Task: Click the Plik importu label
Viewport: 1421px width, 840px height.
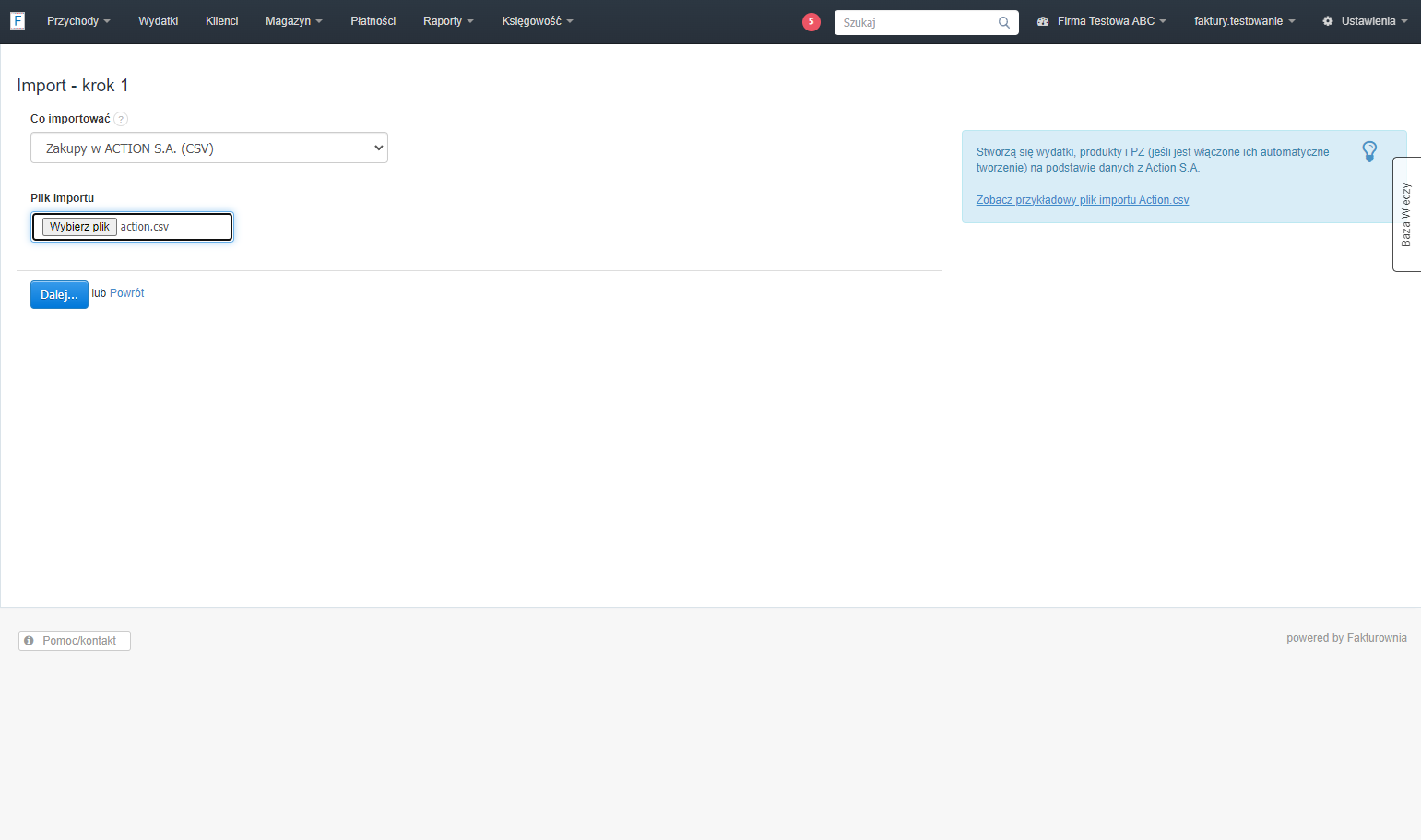Action: click(x=63, y=198)
